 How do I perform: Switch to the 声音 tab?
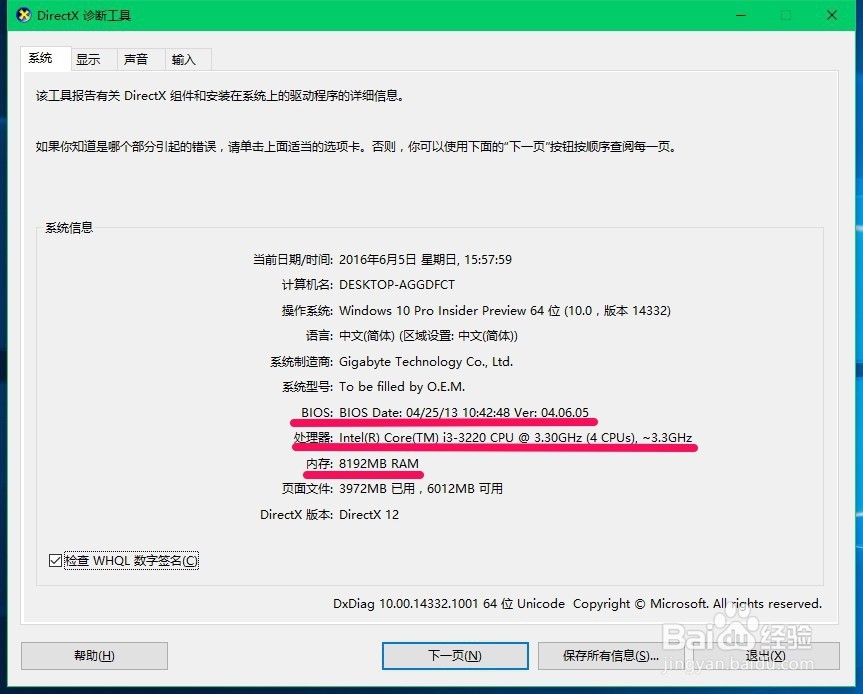click(x=141, y=59)
